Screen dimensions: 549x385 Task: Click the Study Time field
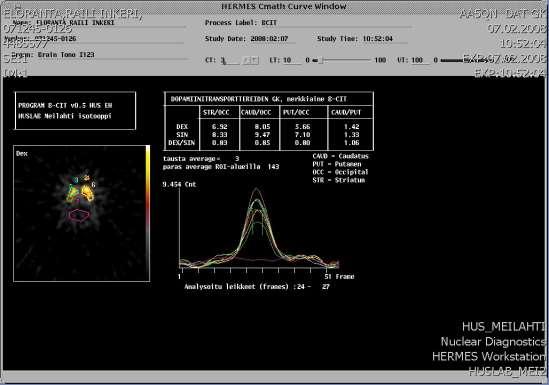[362, 39]
